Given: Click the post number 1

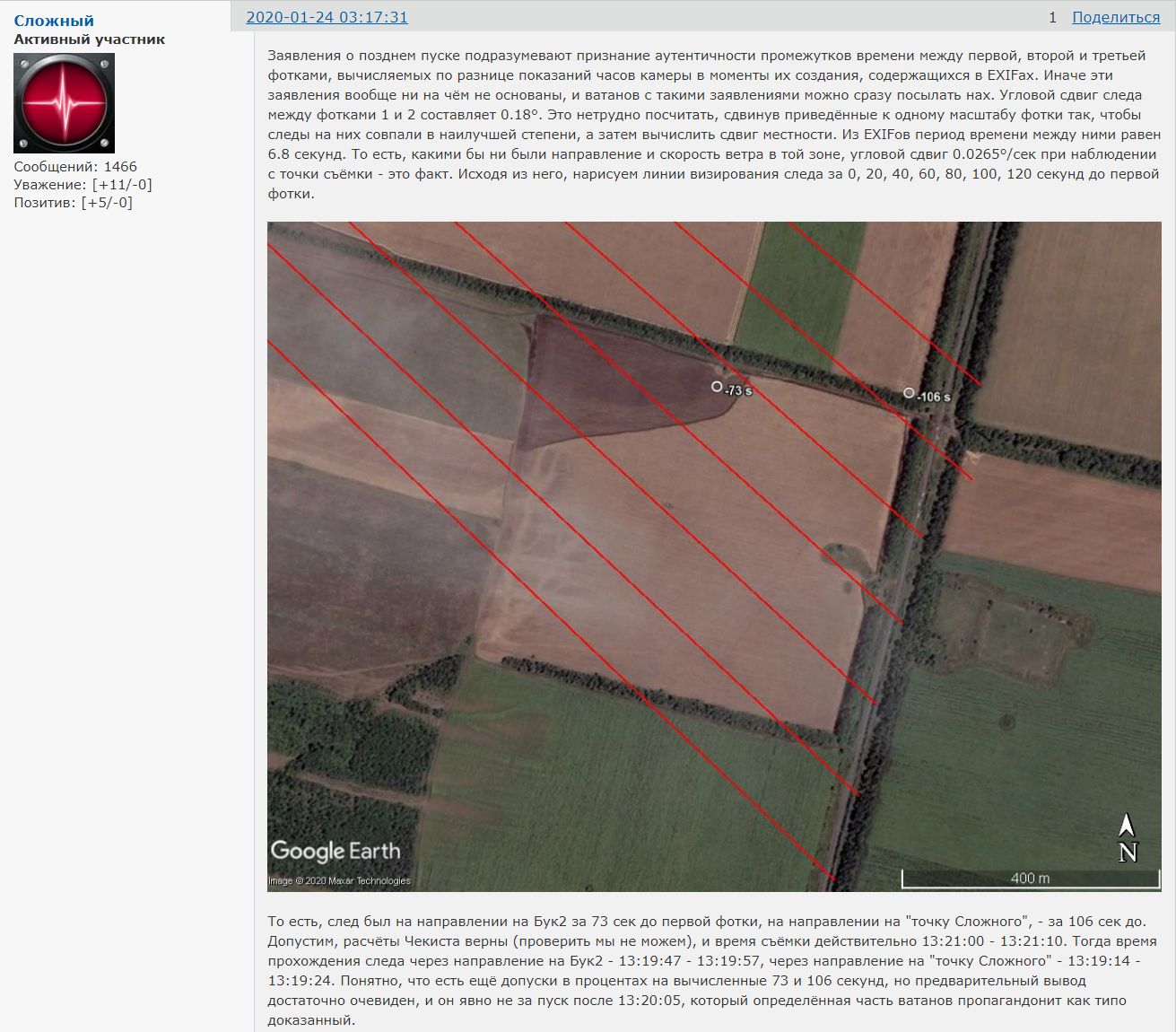Looking at the screenshot, I should coord(1052,17).
